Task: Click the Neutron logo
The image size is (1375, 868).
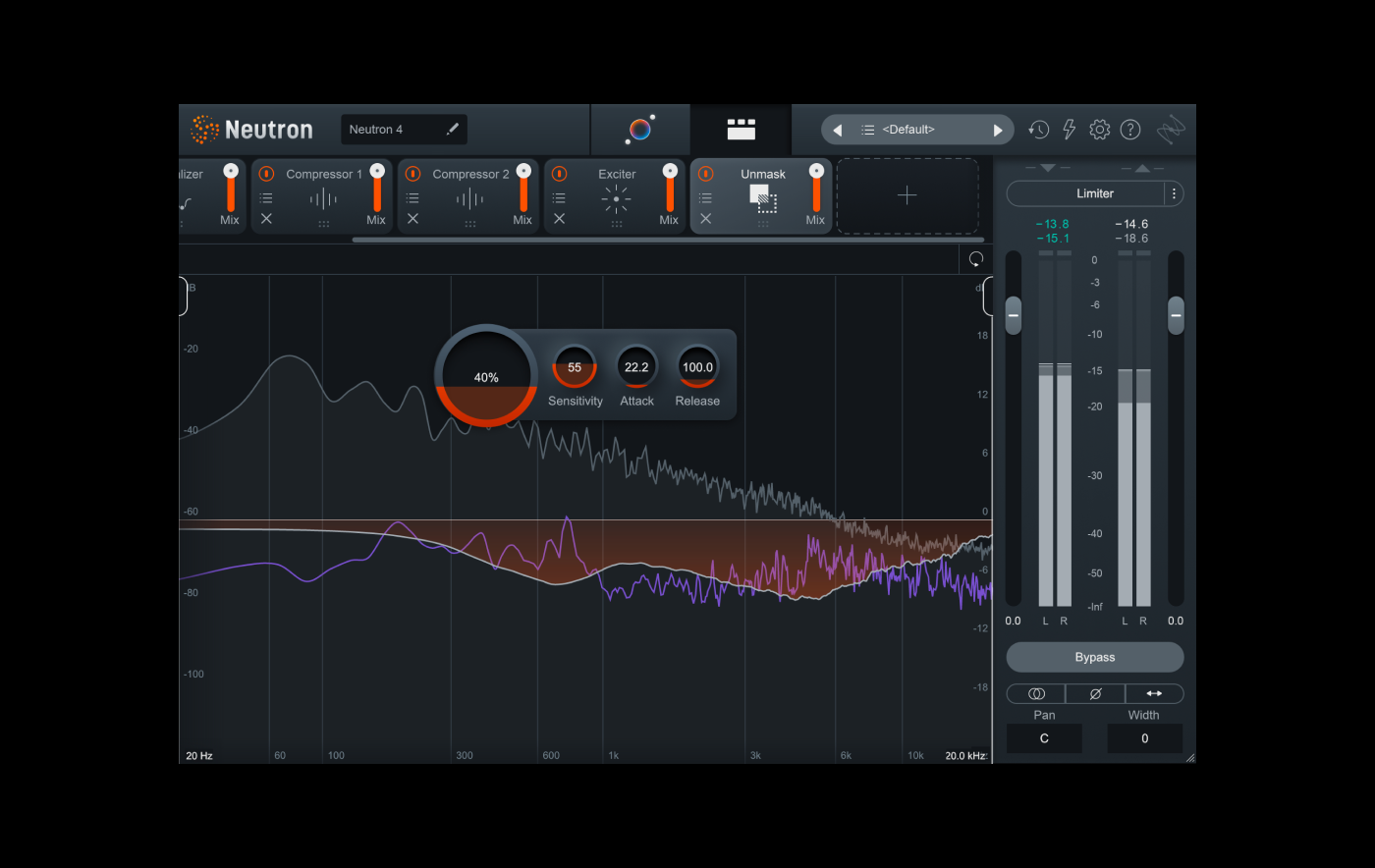Action: (251, 130)
